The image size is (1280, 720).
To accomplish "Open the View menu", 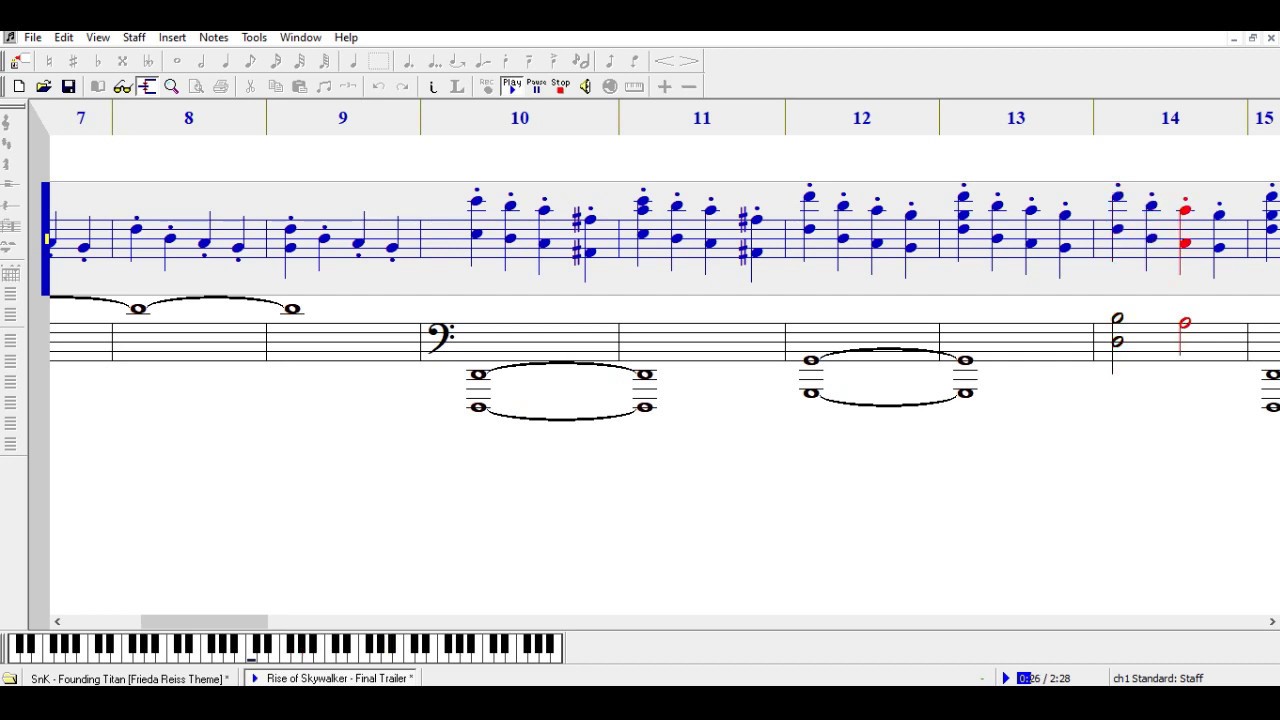I will point(98,37).
